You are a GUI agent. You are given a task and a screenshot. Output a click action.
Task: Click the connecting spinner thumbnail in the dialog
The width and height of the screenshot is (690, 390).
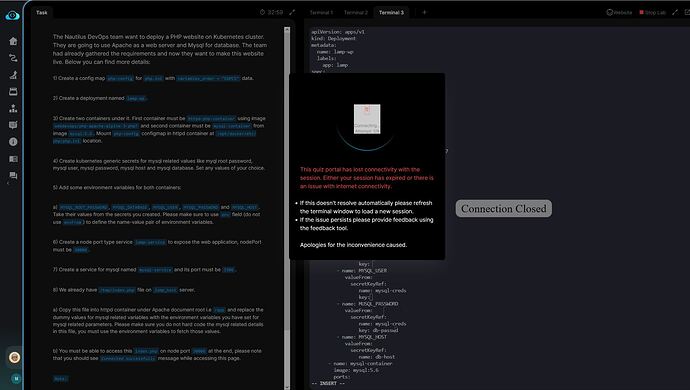[367, 119]
